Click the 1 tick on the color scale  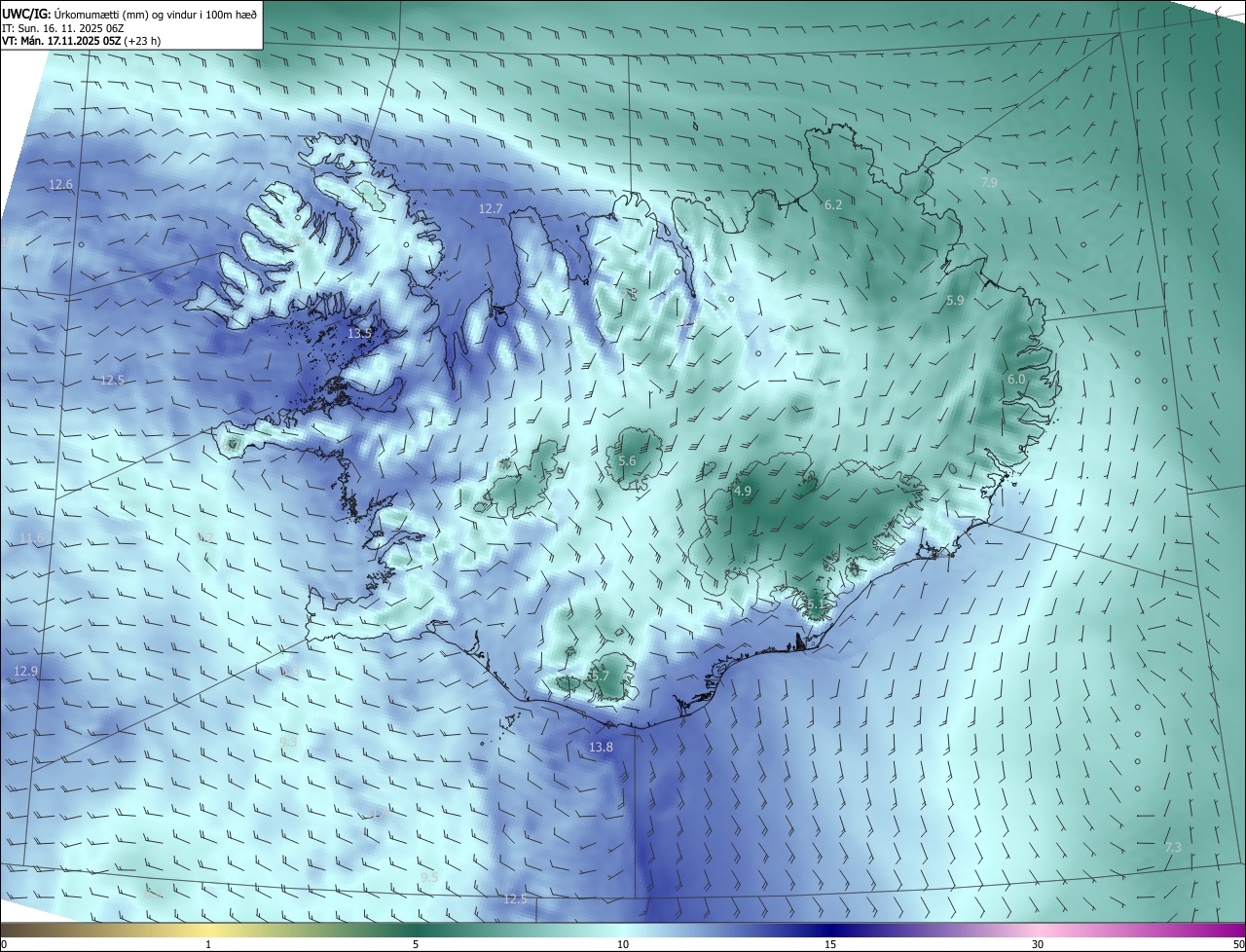pyautogui.click(x=208, y=945)
